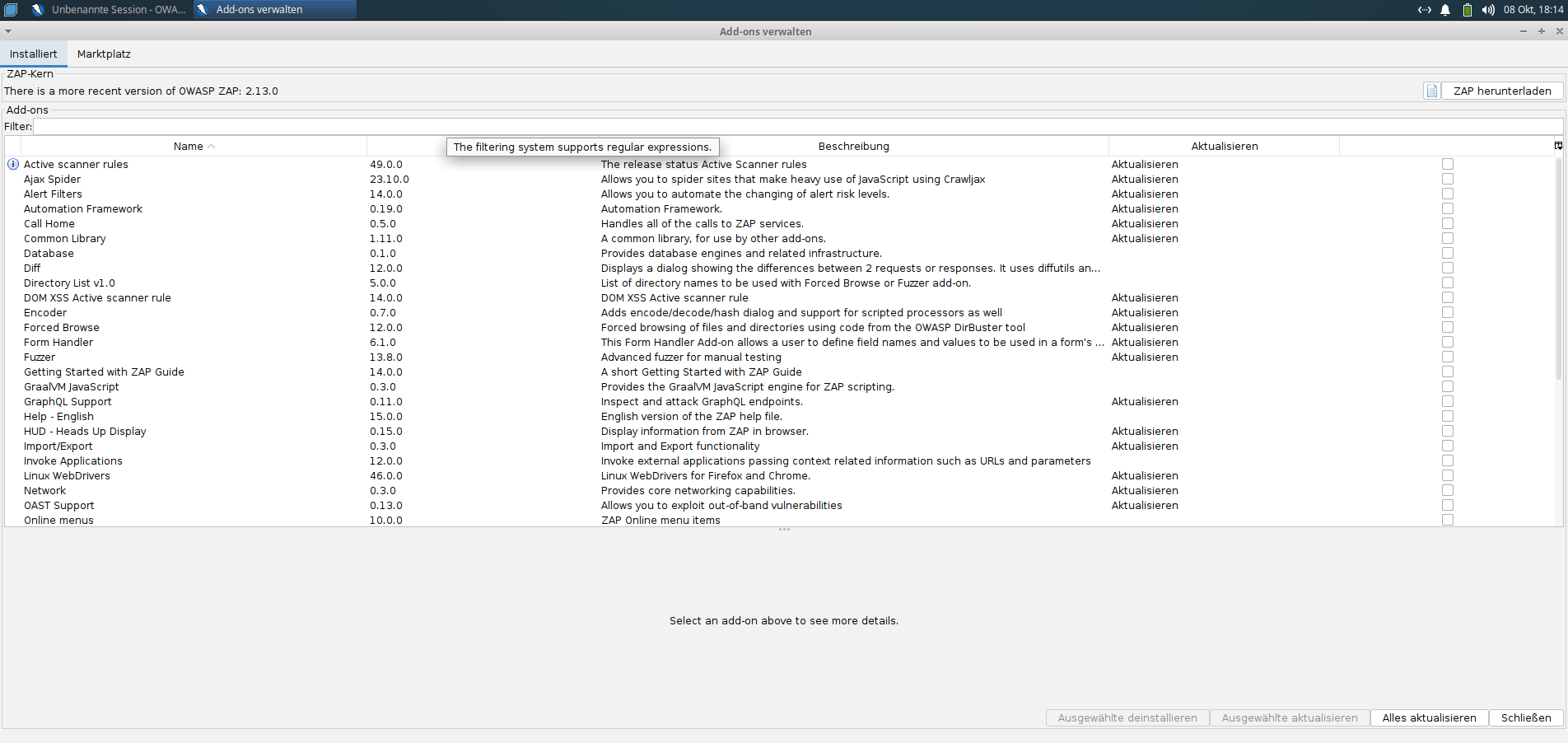This screenshot has width=1568, height=743.
Task: Open release notes document icon next to ZAP herunterladen
Action: [x=1432, y=91]
